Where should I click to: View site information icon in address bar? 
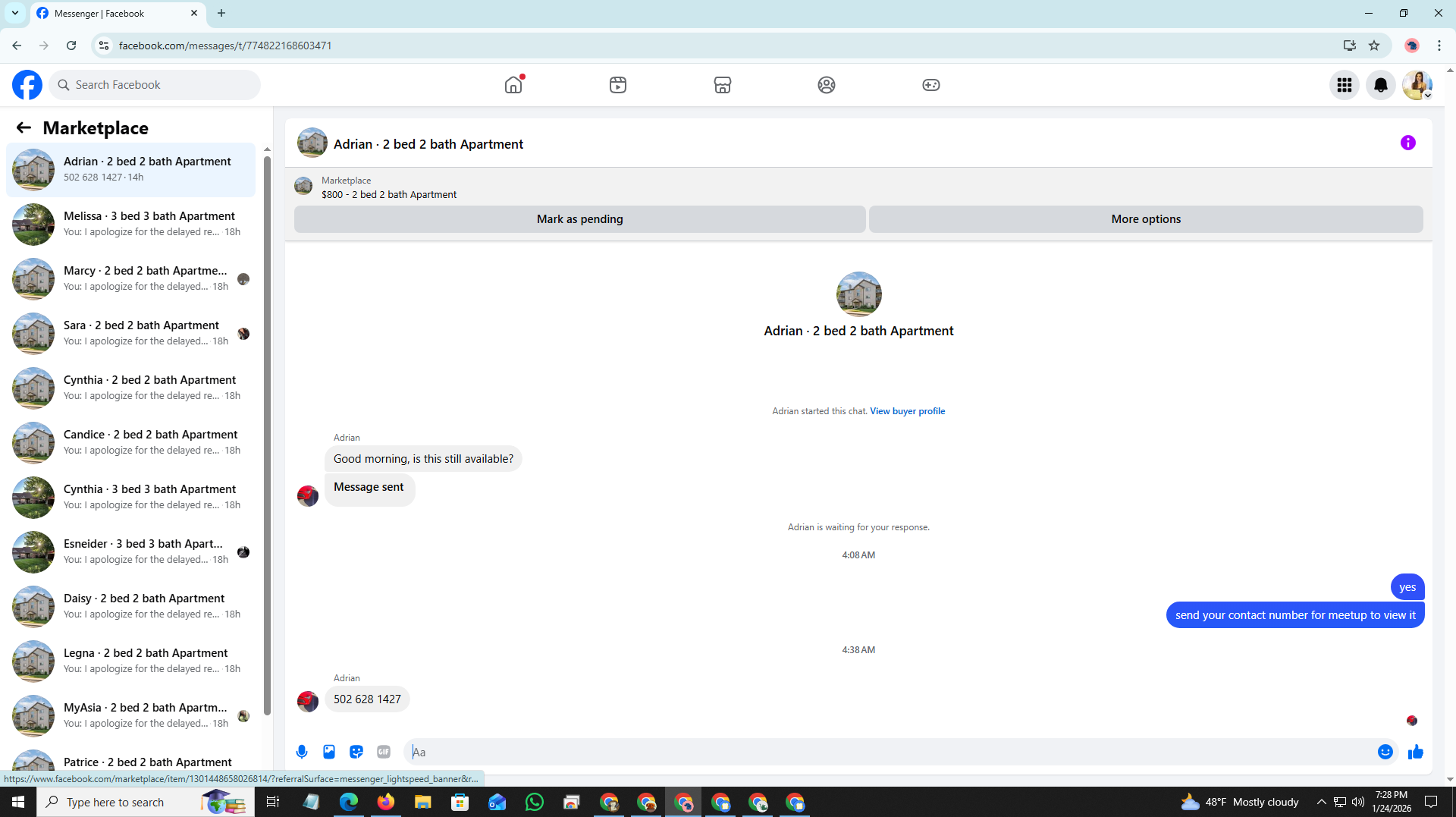[x=104, y=46]
